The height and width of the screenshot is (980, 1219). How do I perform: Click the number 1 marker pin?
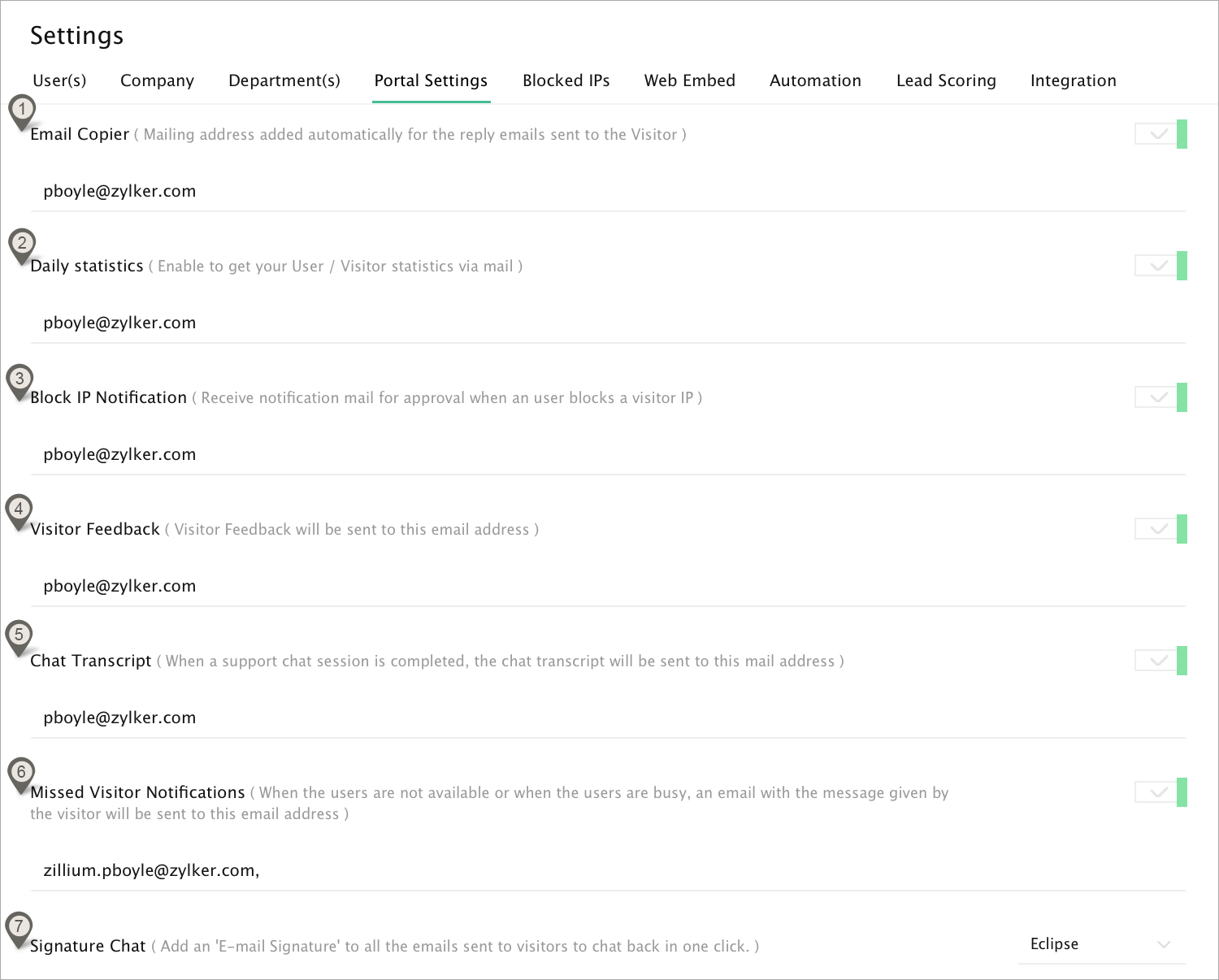click(x=22, y=110)
